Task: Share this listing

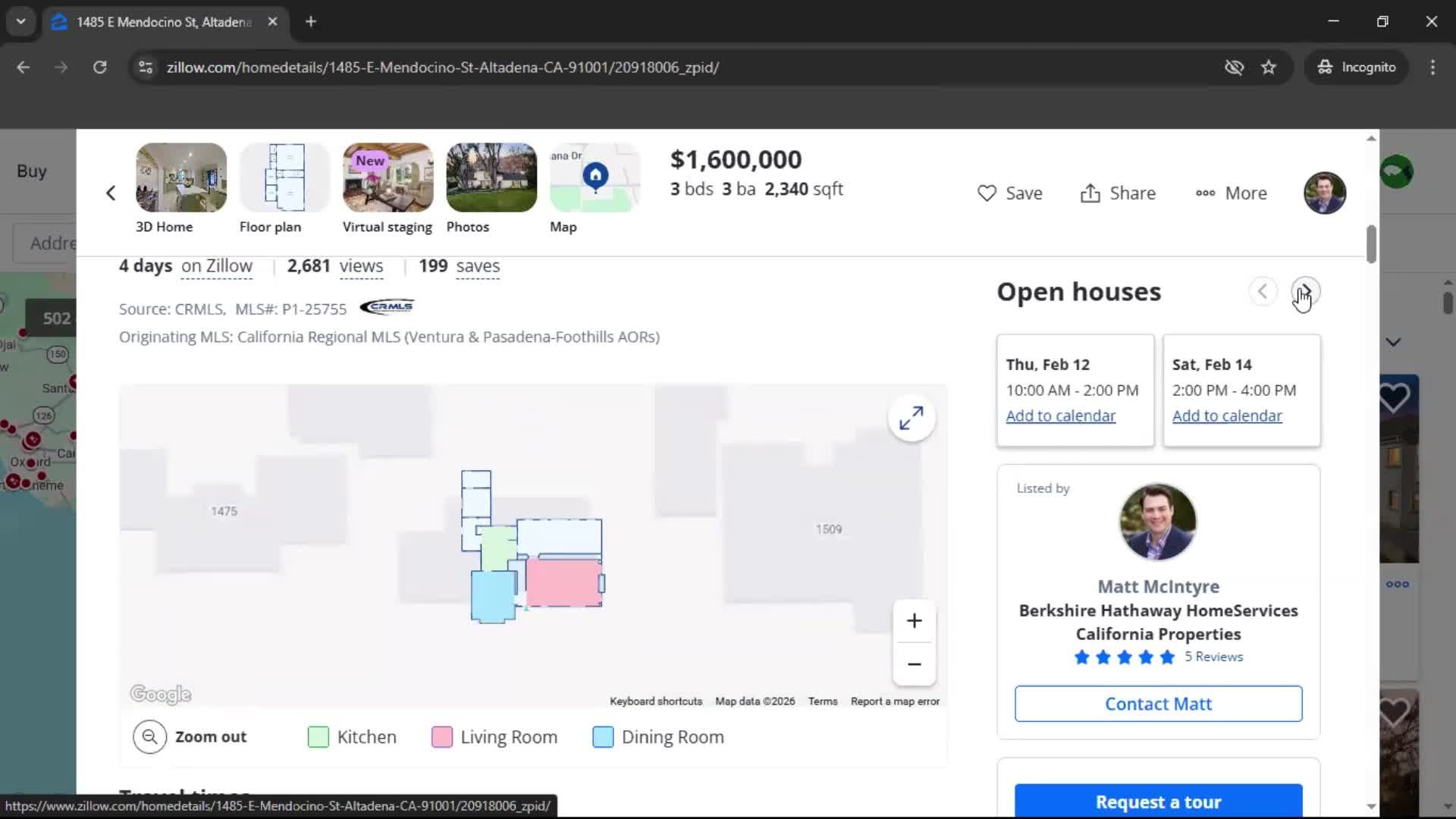Action: 1117,193
